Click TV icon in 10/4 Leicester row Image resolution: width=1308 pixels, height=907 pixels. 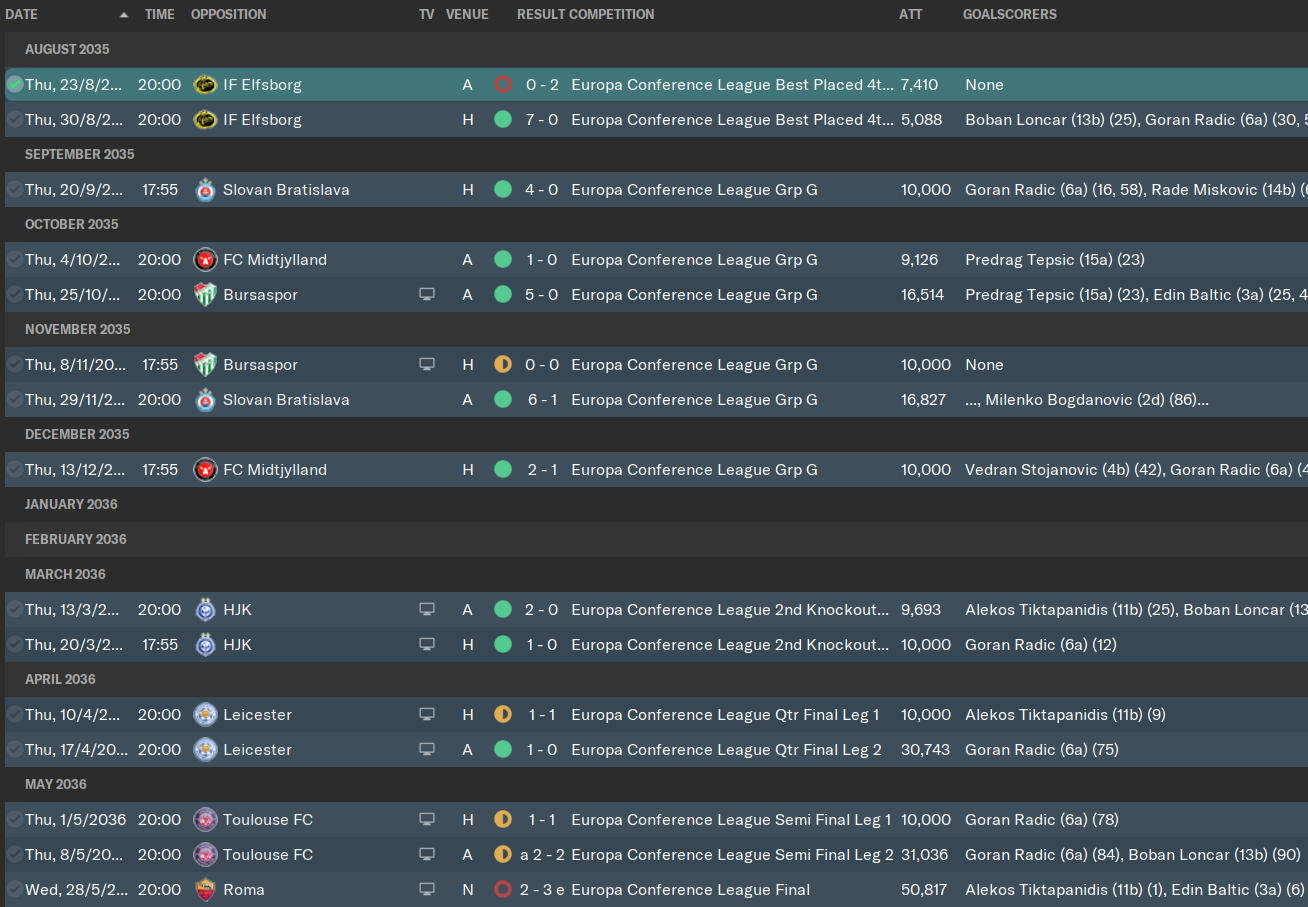(427, 715)
